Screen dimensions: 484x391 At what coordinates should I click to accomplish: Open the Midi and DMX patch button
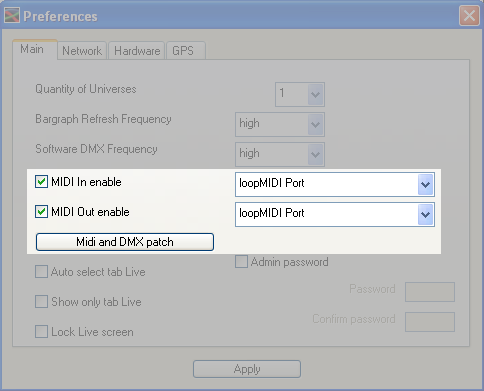(x=125, y=242)
